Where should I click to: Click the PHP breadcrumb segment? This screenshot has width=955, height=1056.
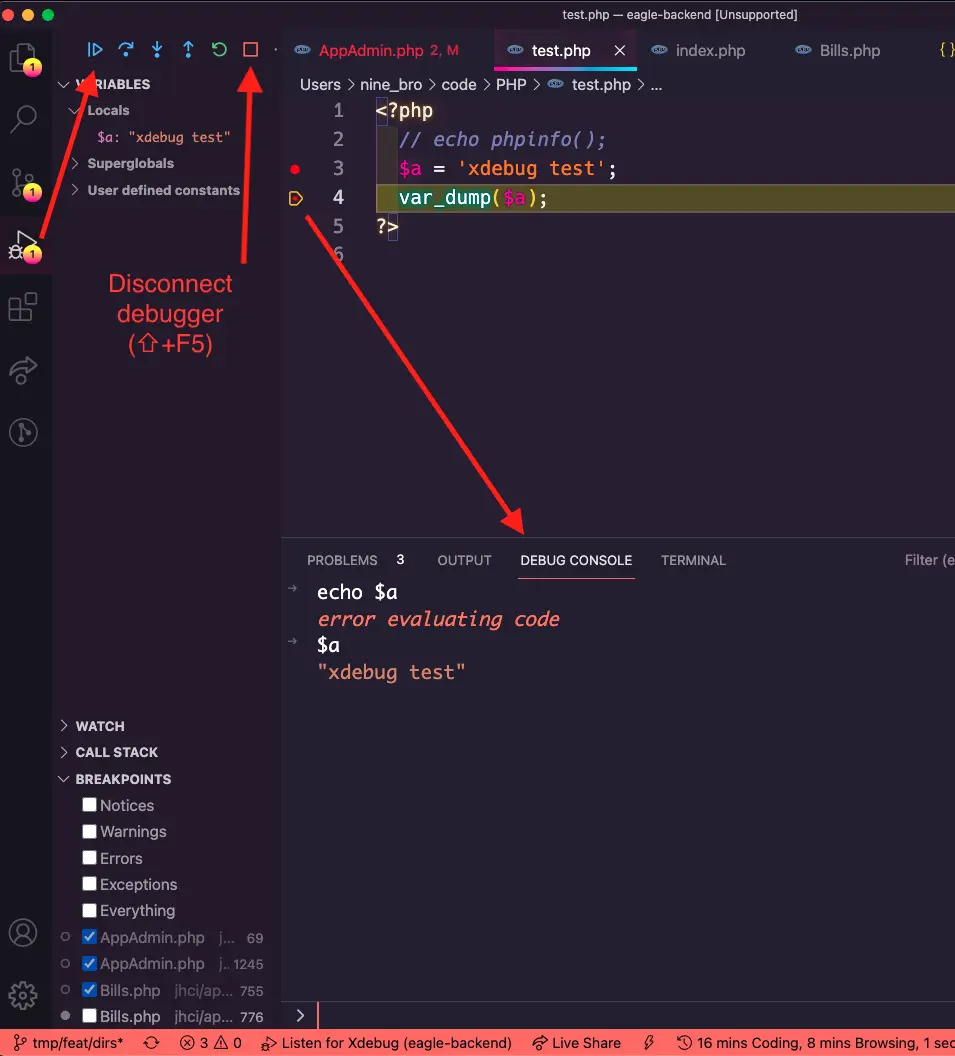[x=511, y=85]
